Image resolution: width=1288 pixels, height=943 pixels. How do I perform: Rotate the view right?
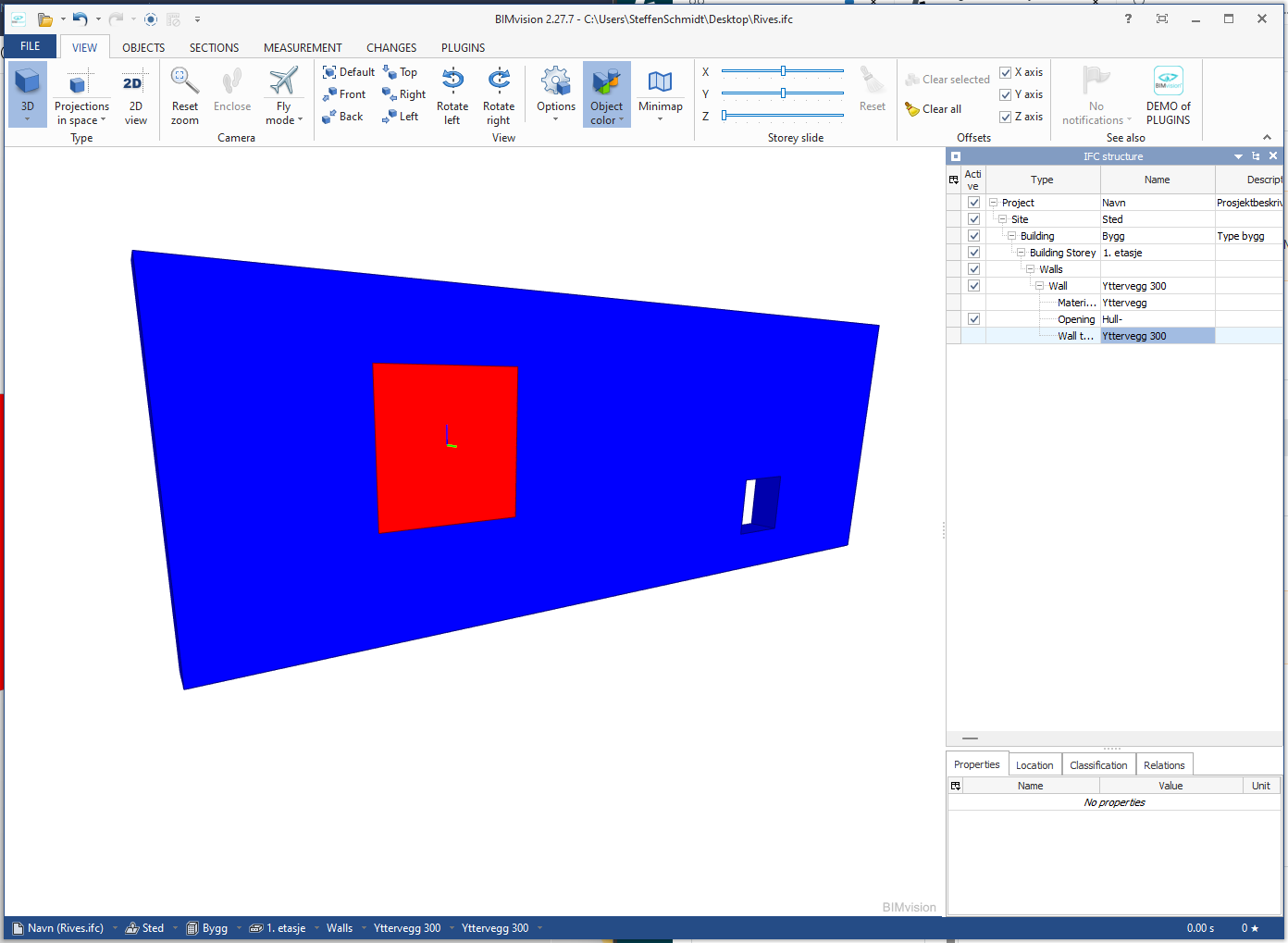tap(499, 82)
